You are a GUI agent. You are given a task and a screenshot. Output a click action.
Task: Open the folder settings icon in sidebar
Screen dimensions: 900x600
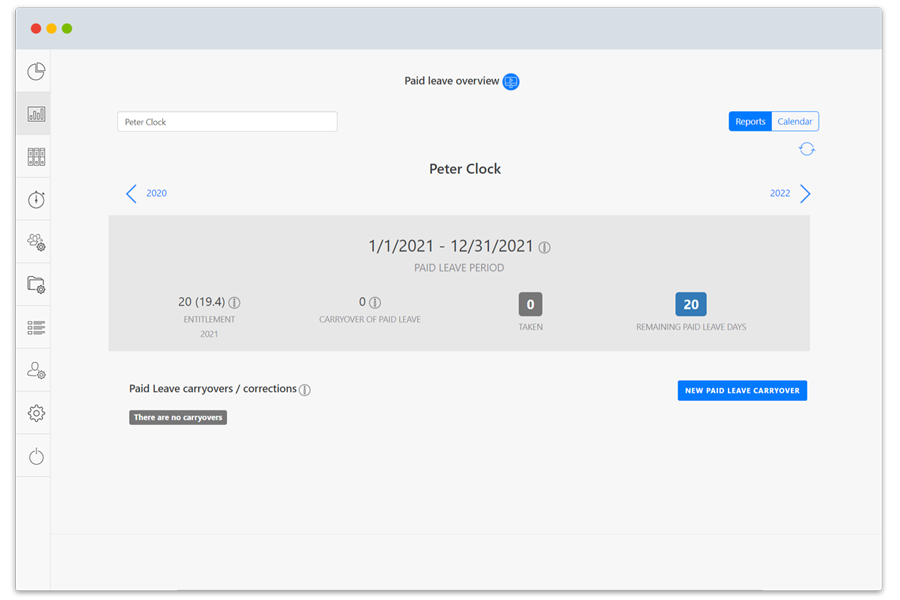pos(36,285)
